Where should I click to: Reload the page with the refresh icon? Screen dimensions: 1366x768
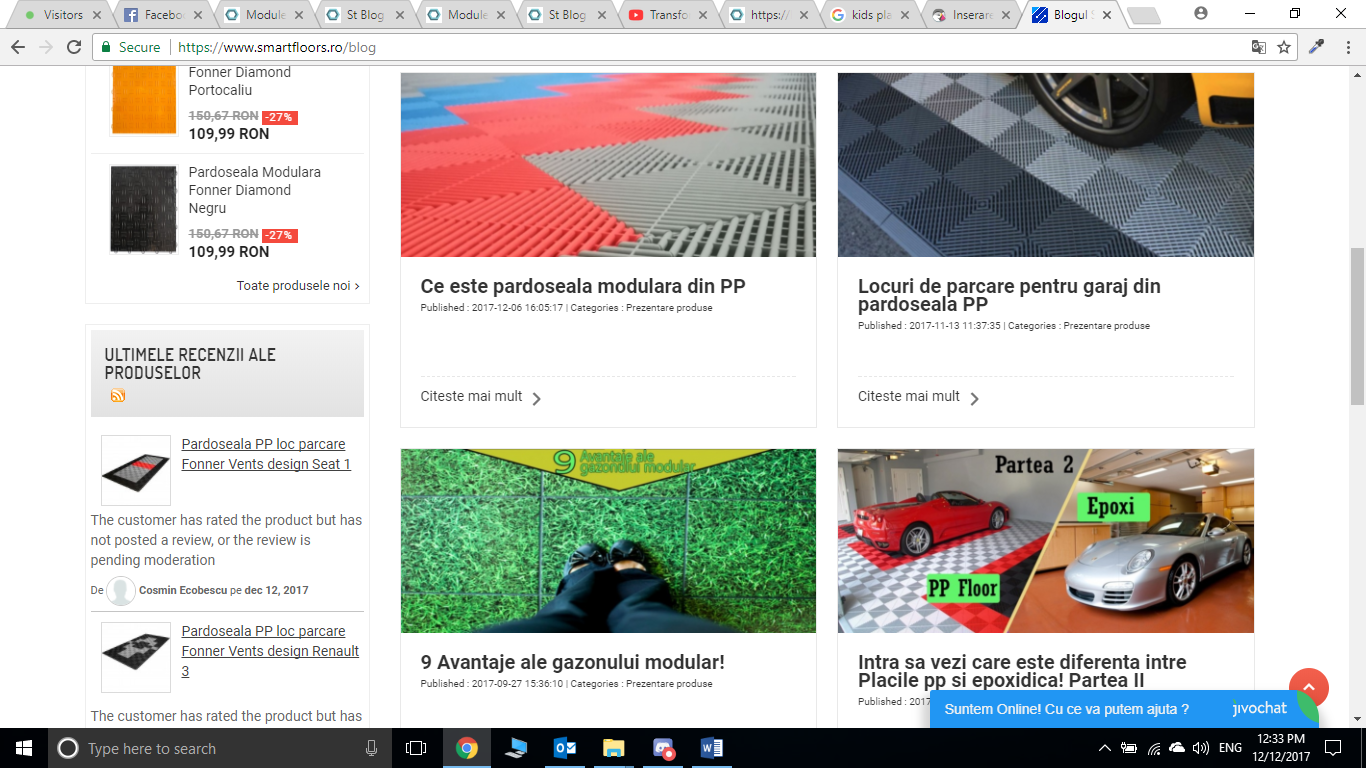tap(74, 47)
